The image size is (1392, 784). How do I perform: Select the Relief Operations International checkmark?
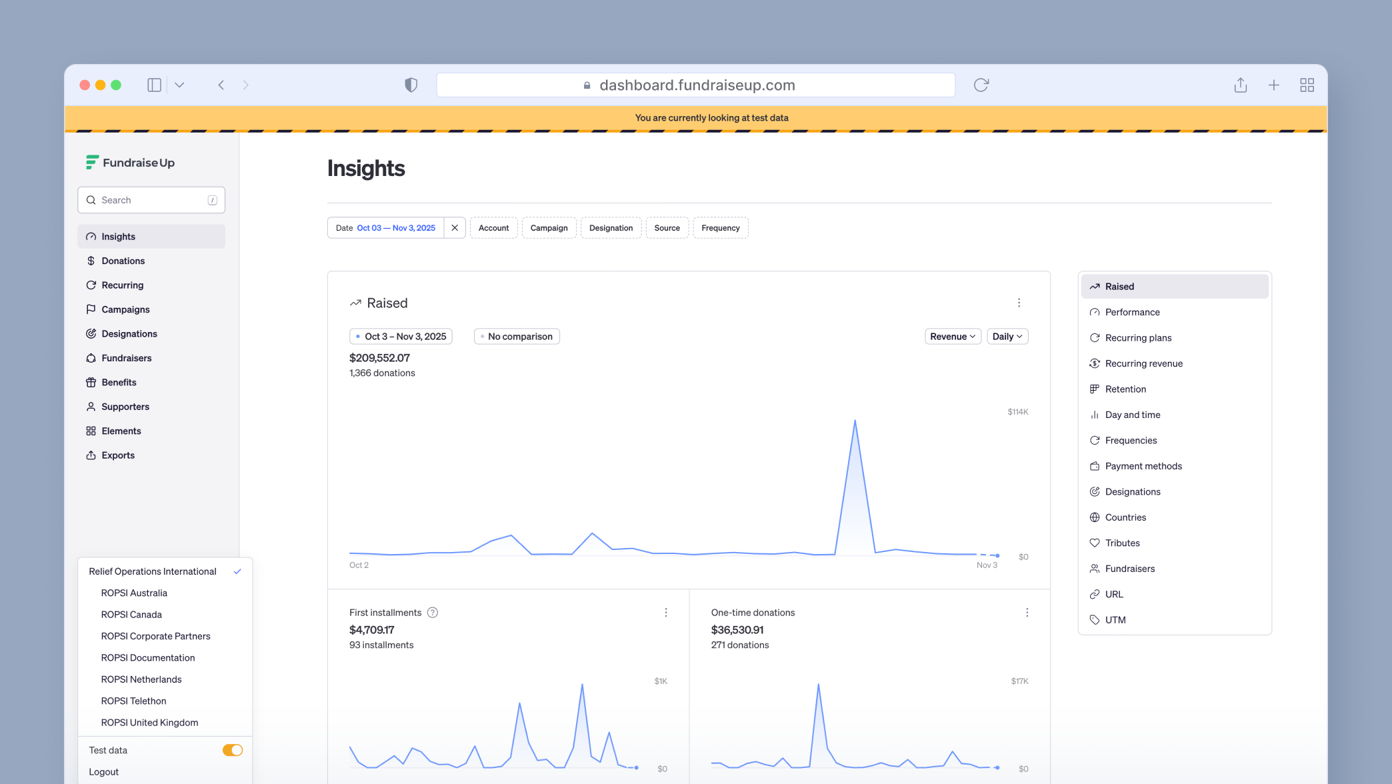237,571
